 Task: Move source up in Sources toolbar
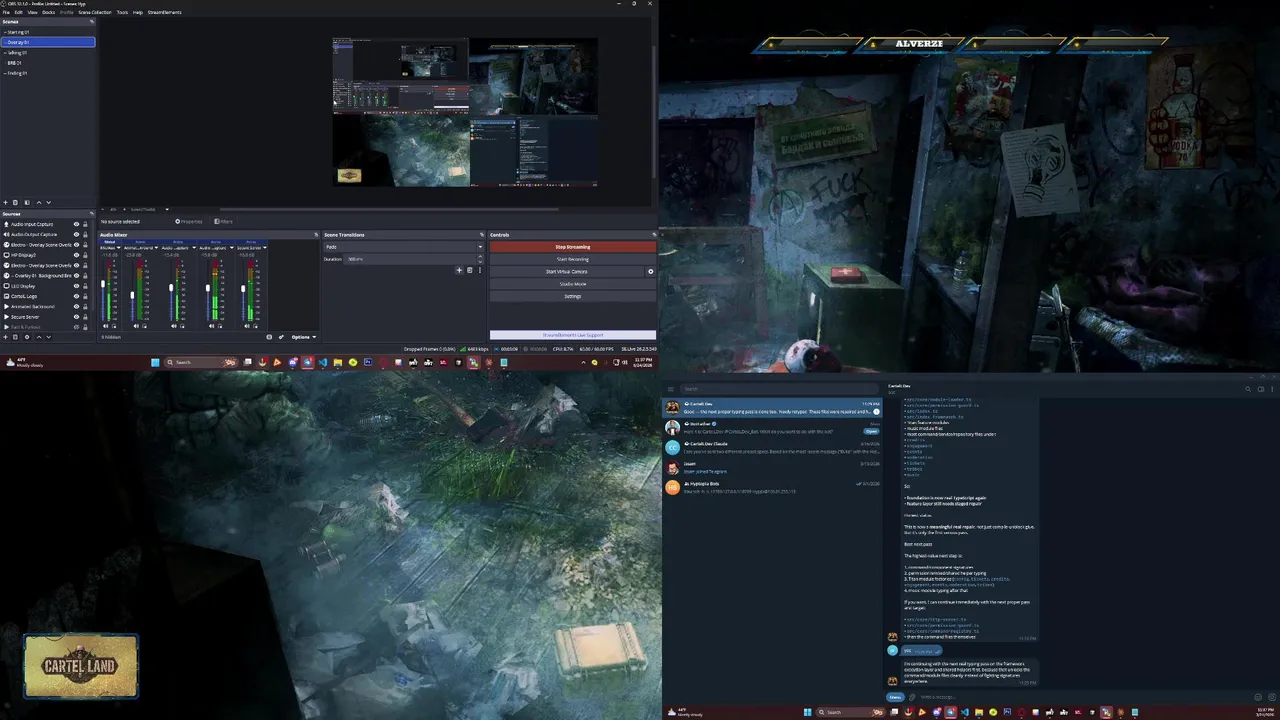[39, 337]
